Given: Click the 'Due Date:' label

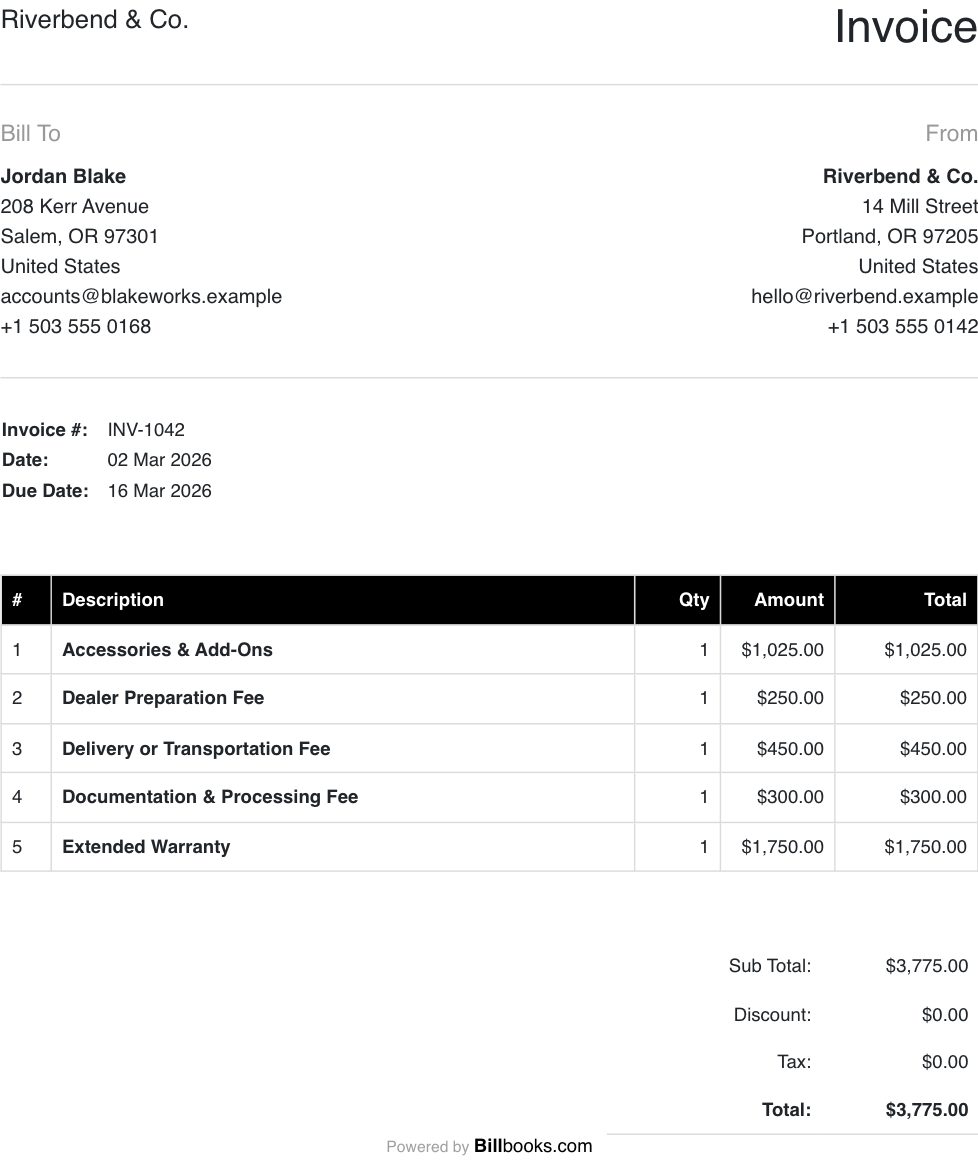Looking at the screenshot, I should (45, 491).
